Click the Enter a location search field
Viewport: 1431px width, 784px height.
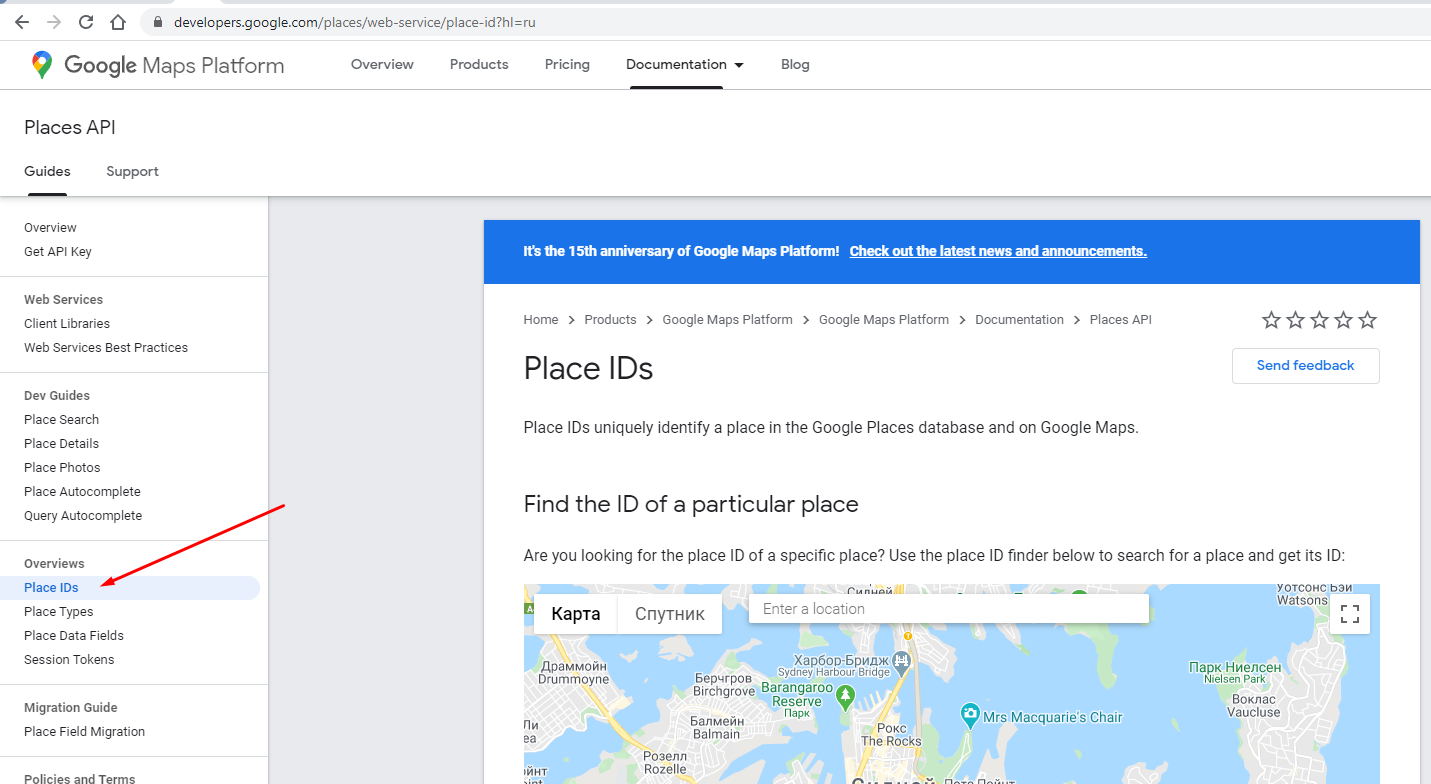[948, 609]
